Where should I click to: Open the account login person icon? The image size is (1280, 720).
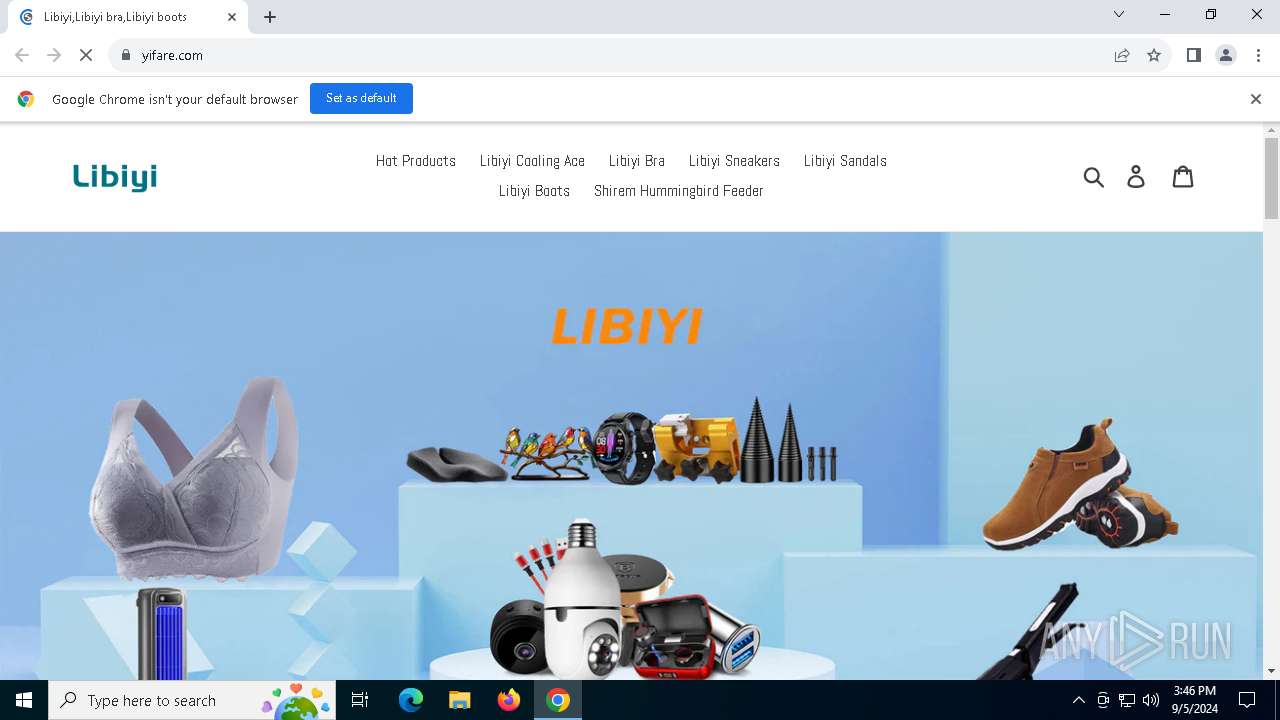(x=1136, y=177)
